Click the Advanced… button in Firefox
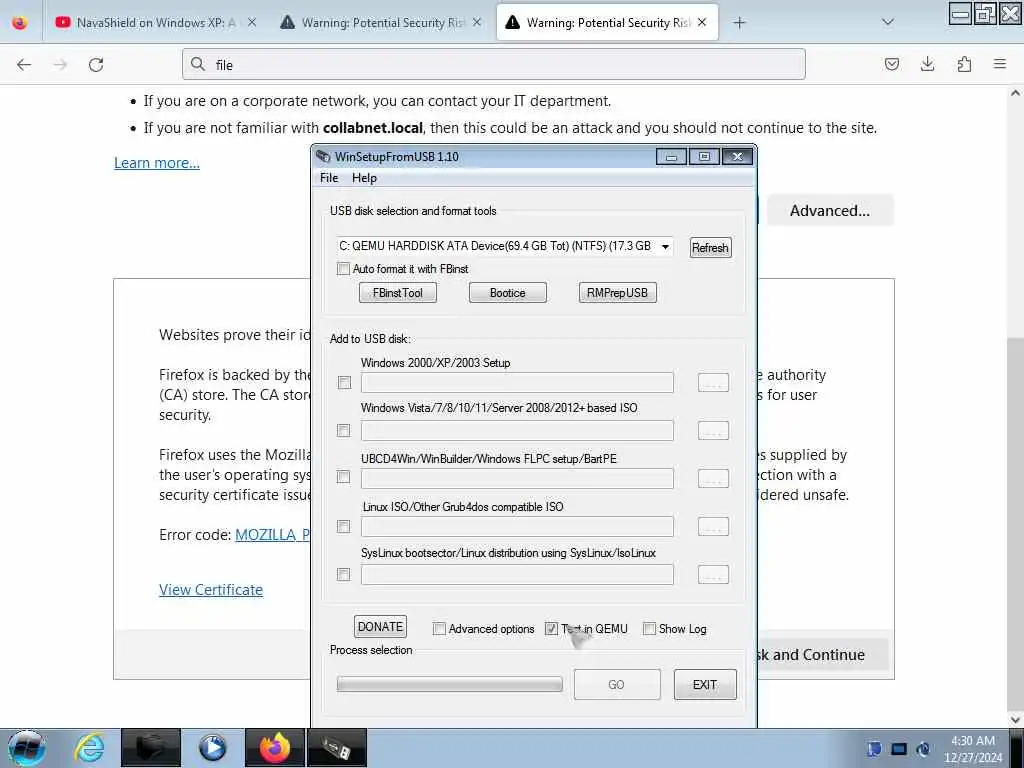 829,210
